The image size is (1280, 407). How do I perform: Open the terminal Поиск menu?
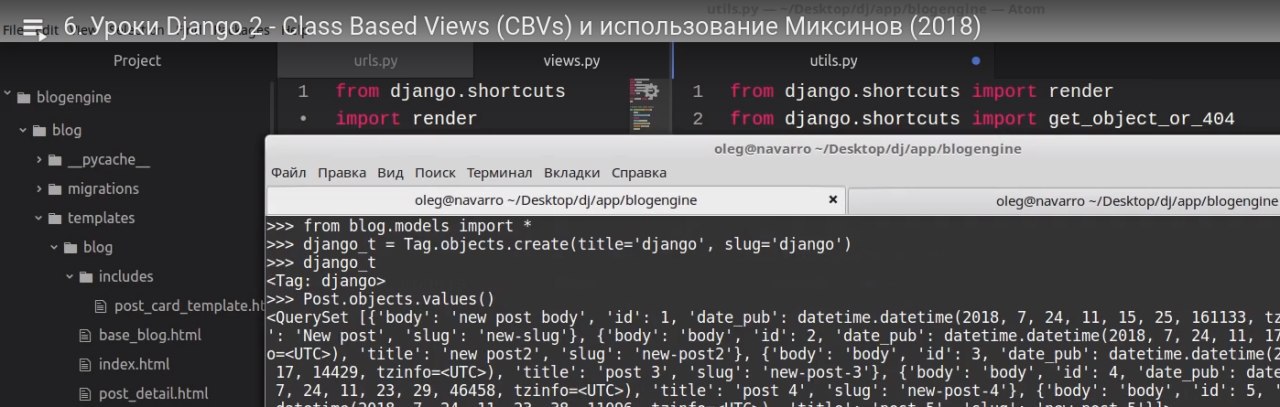435,173
